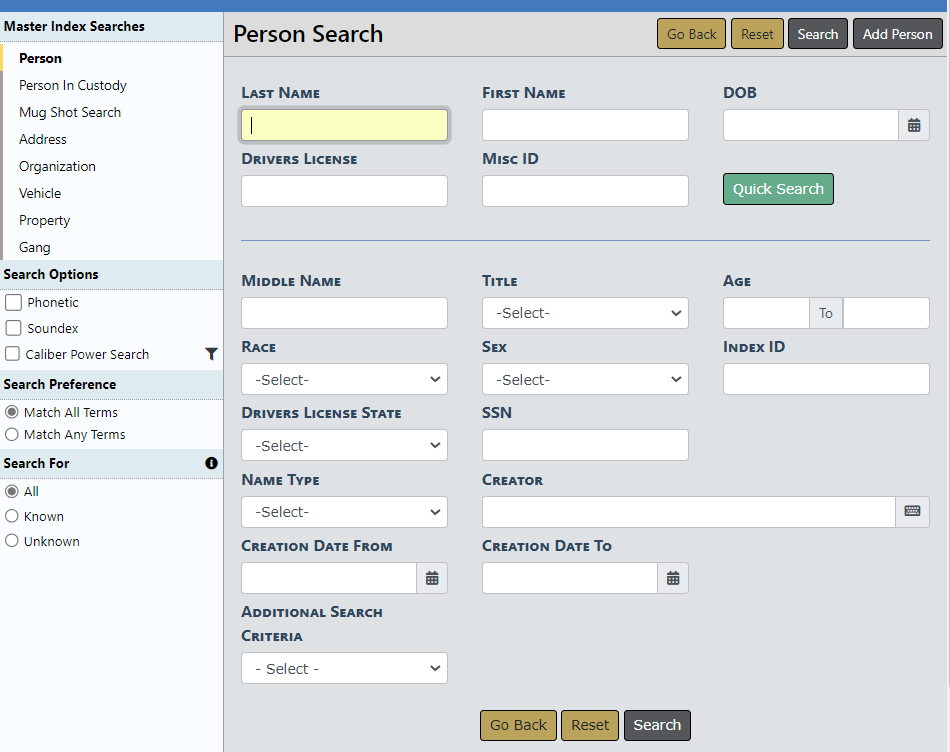This screenshot has width=950, height=752.
Task: Open the DOB calendar picker icon
Action: (x=913, y=125)
